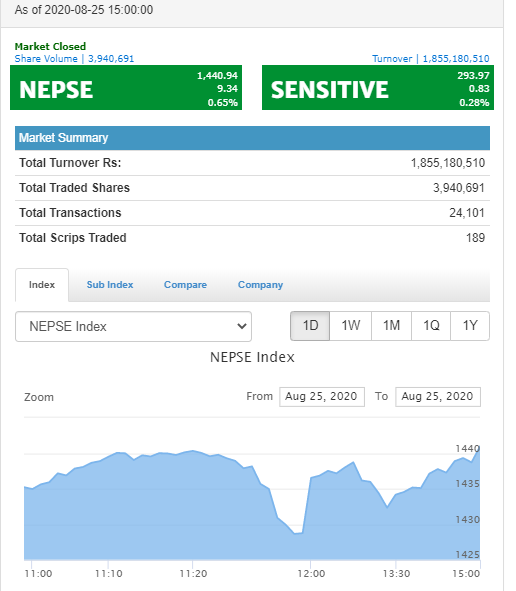The width and height of the screenshot is (516, 591).
Task: Click the Total Scrips Traded row label
Action: point(73,238)
